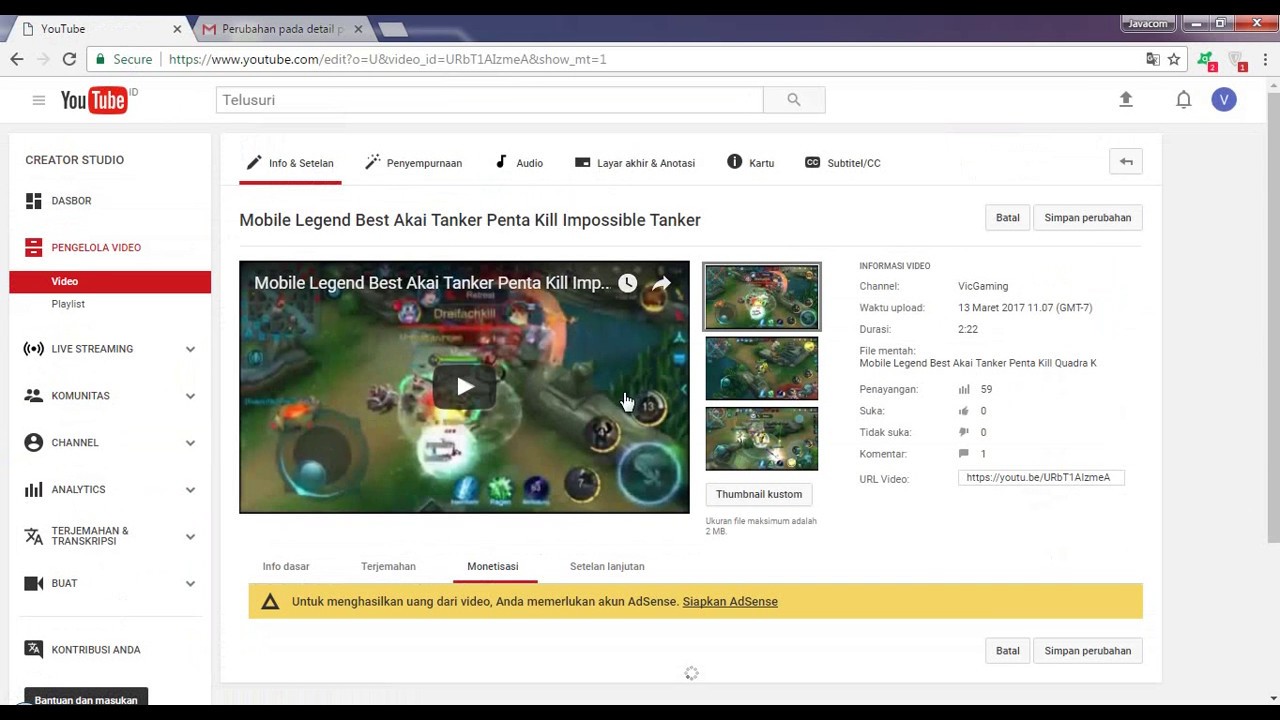Image resolution: width=1280 pixels, height=720 pixels.
Task: Click the Telusuri search field
Action: [490, 100]
